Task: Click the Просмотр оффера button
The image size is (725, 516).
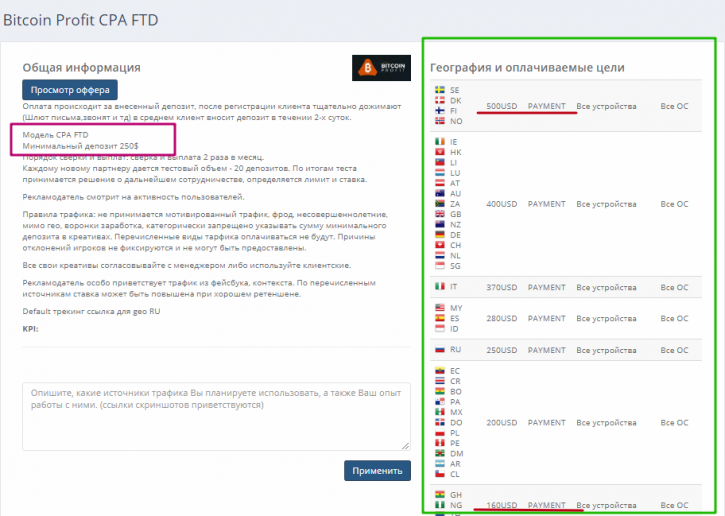Action: [70, 90]
